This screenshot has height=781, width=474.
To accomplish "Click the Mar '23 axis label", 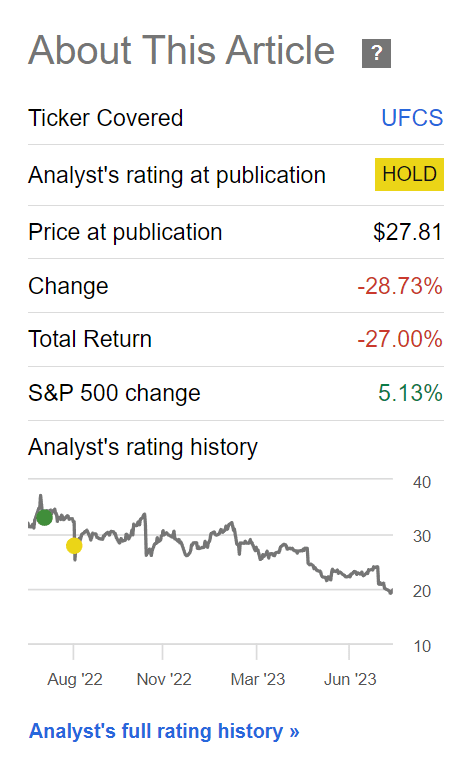I will point(258,679).
